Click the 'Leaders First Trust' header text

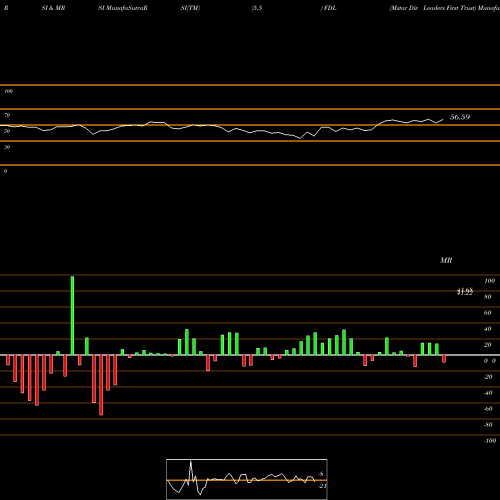pyautogui.click(x=449, y=8)
